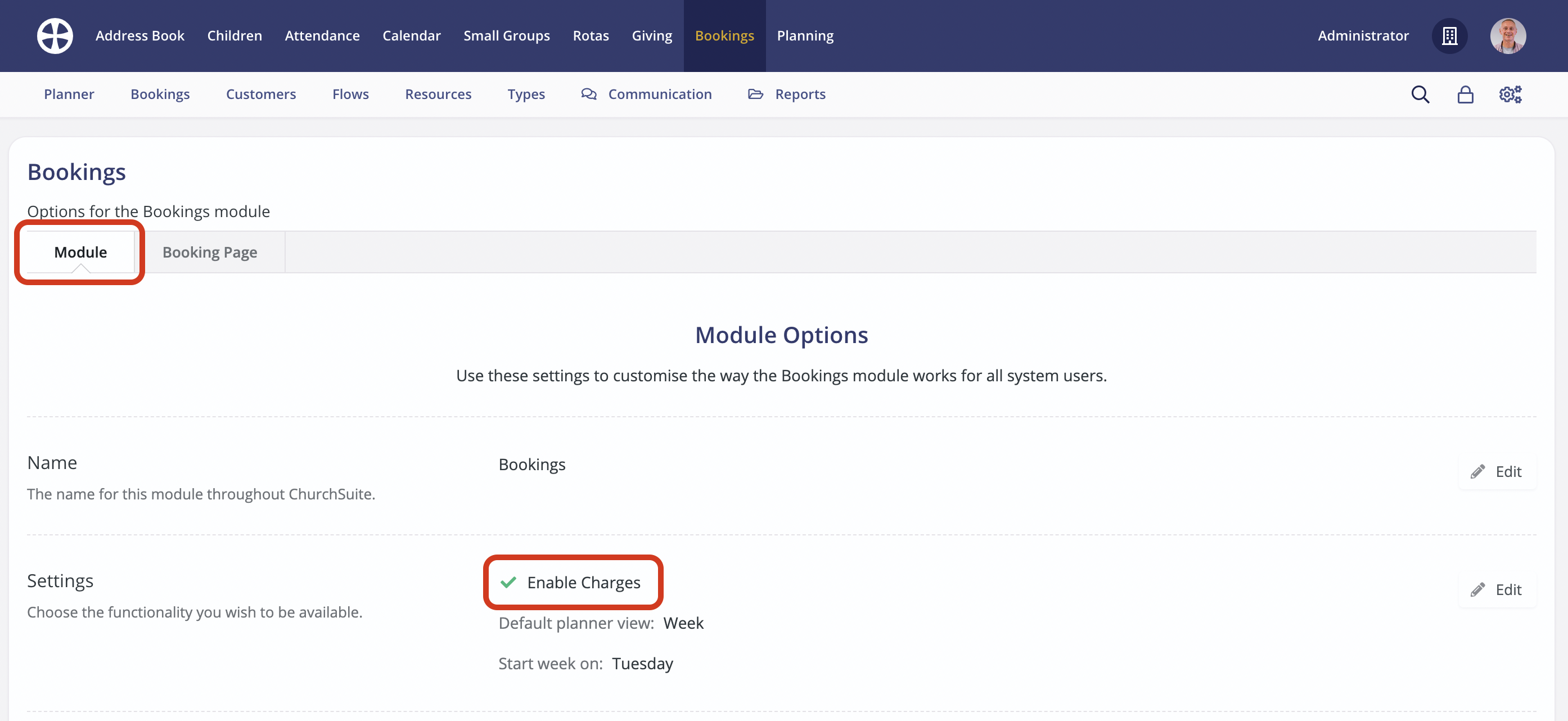The width and height of the screenshot is (1568, 721).
Task: Click Edit for the Settings row
Action: tap(1497, 589)
